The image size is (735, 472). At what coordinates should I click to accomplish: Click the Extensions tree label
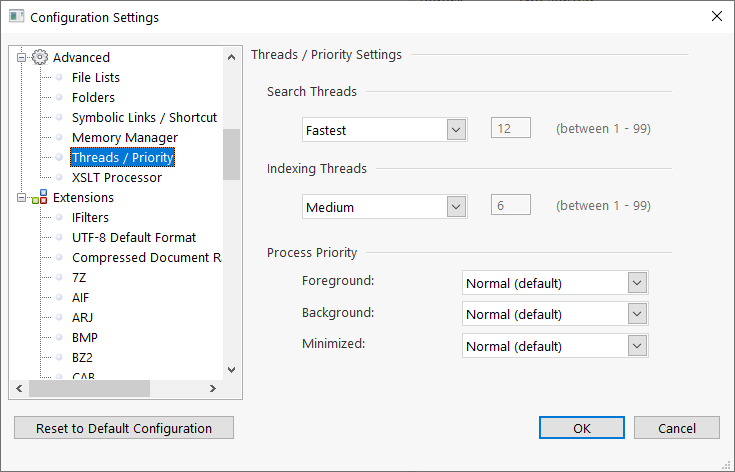83,197
